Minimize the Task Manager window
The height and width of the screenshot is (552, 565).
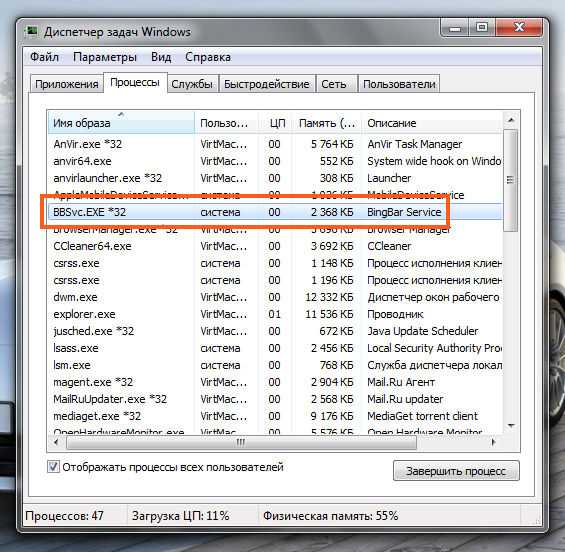(455, 28)
